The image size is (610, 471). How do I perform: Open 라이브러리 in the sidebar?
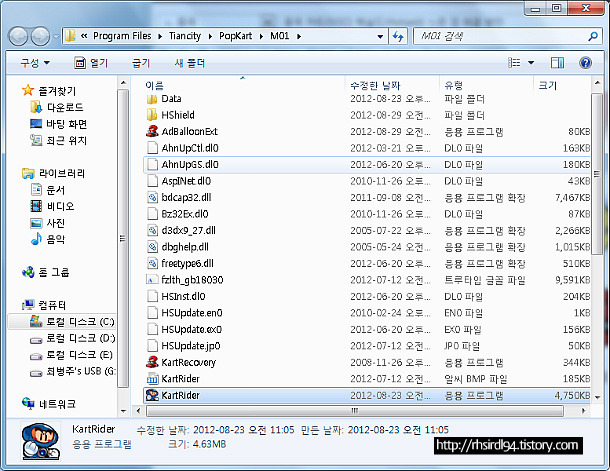click(54, 173)
